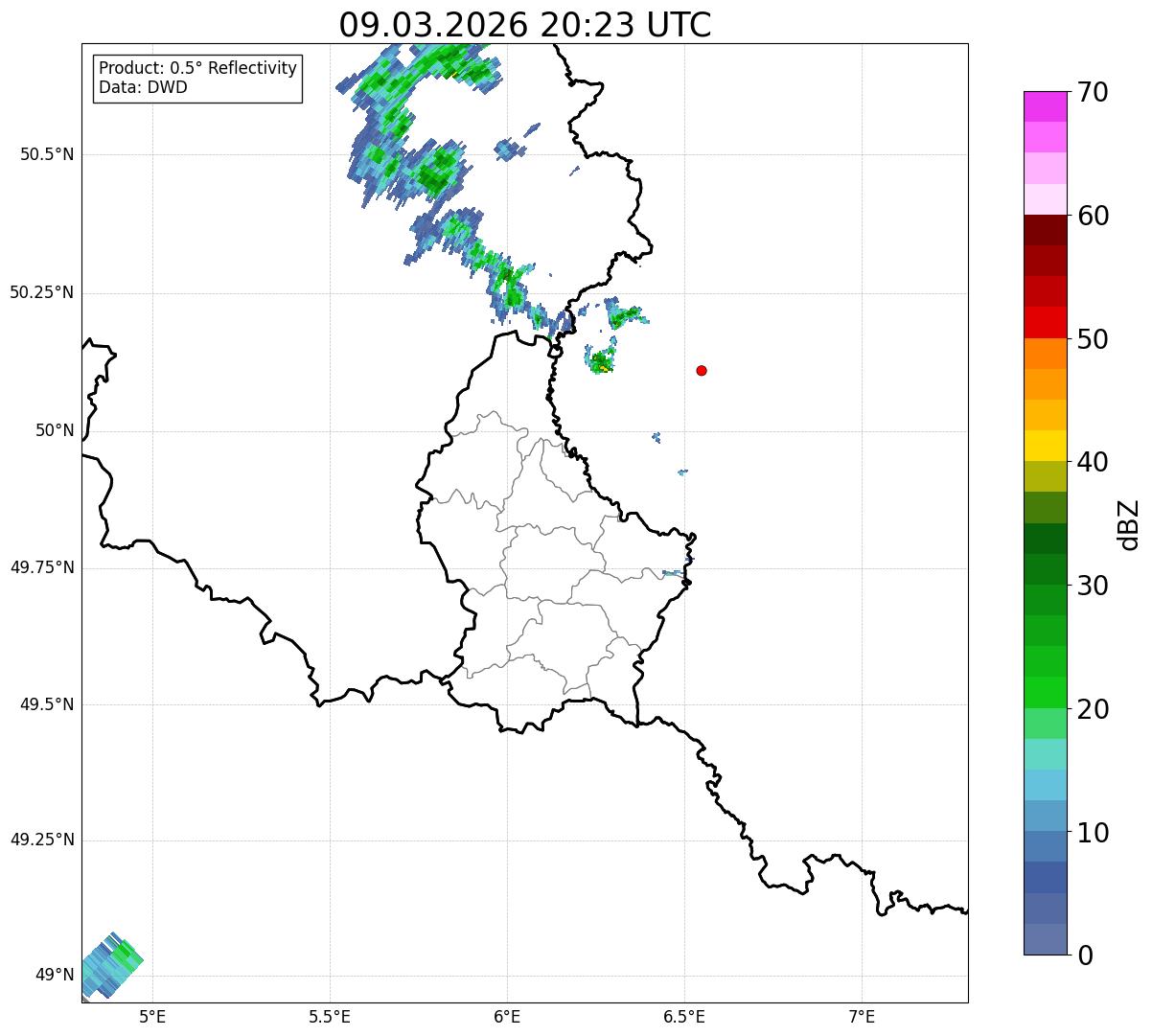Click the "dBZ" colorbar label
The image size is (1152, 1036).
1129,524
